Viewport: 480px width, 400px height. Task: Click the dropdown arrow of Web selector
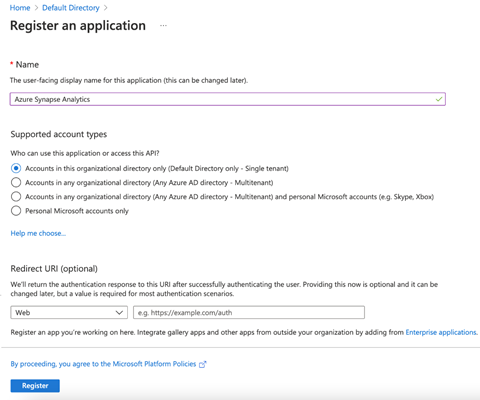[119, 313]
